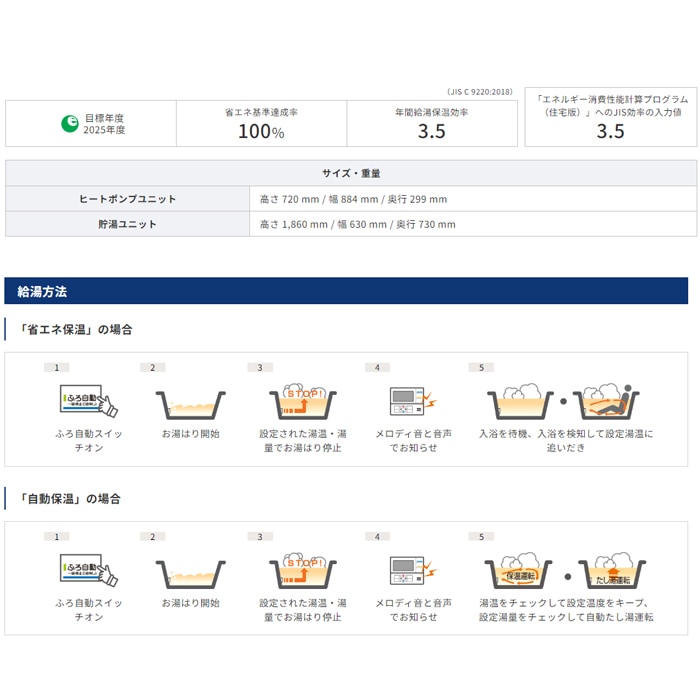
Task: Click the person bathing in tub icon
Action: point(609,400)
